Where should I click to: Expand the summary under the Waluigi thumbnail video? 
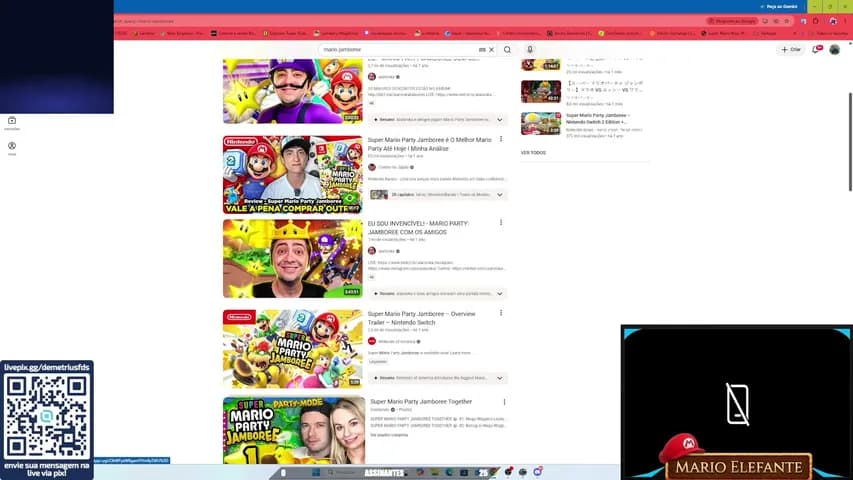click(x=499, y=119)
